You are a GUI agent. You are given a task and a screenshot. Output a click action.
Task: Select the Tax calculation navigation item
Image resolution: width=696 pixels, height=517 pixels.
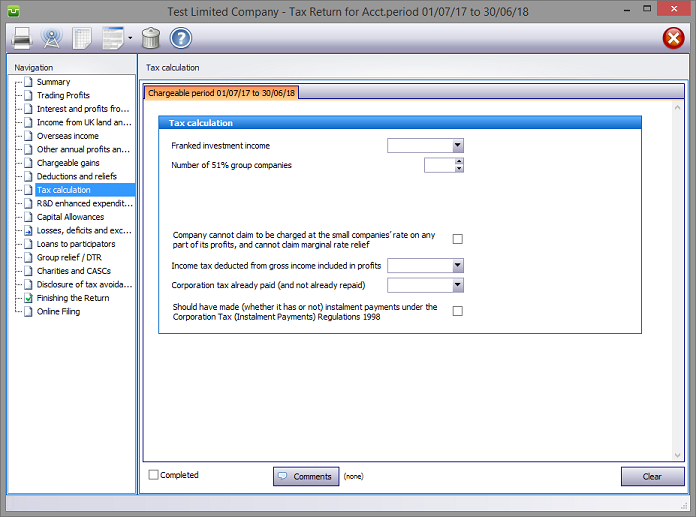click(85, 190)
